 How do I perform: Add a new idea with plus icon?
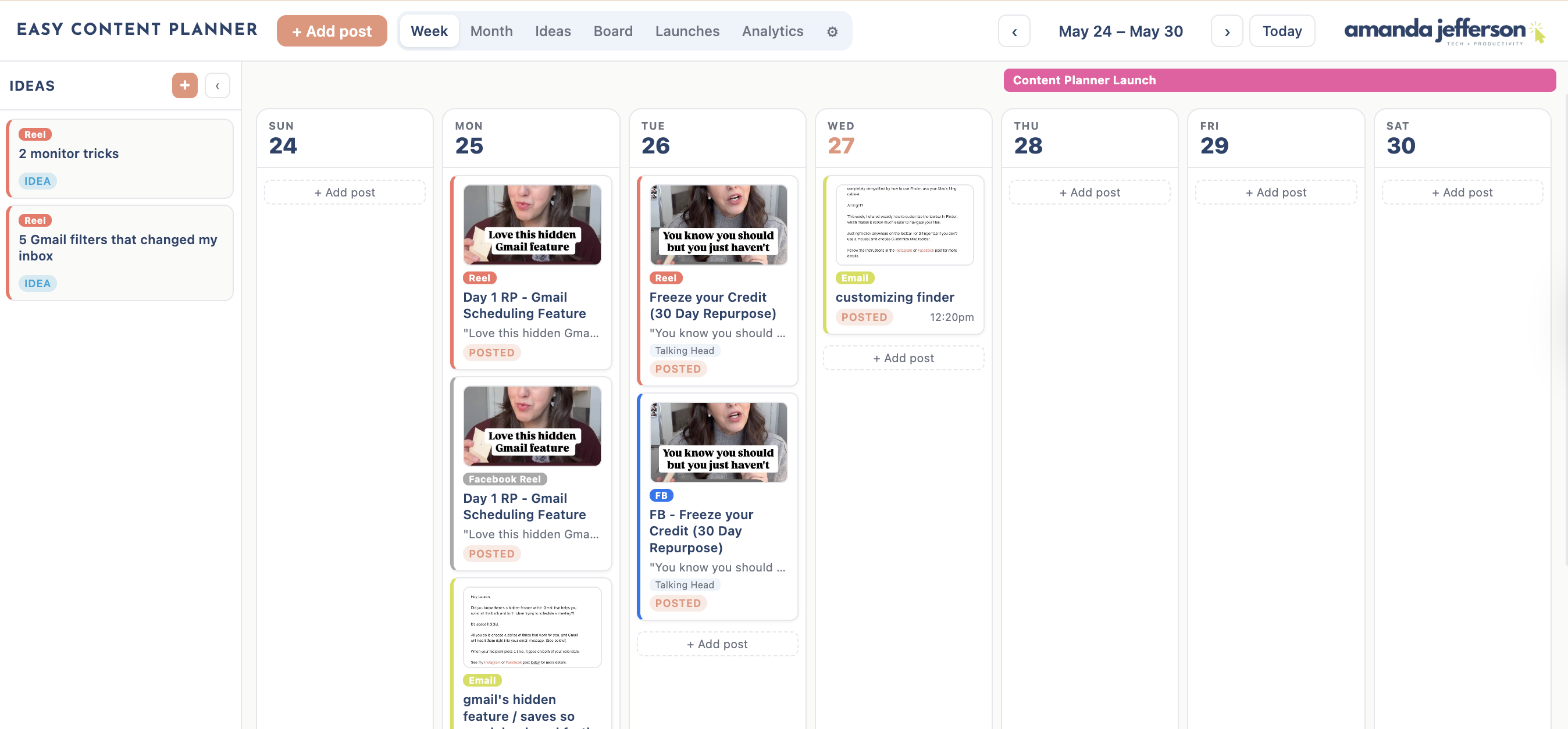184,85
